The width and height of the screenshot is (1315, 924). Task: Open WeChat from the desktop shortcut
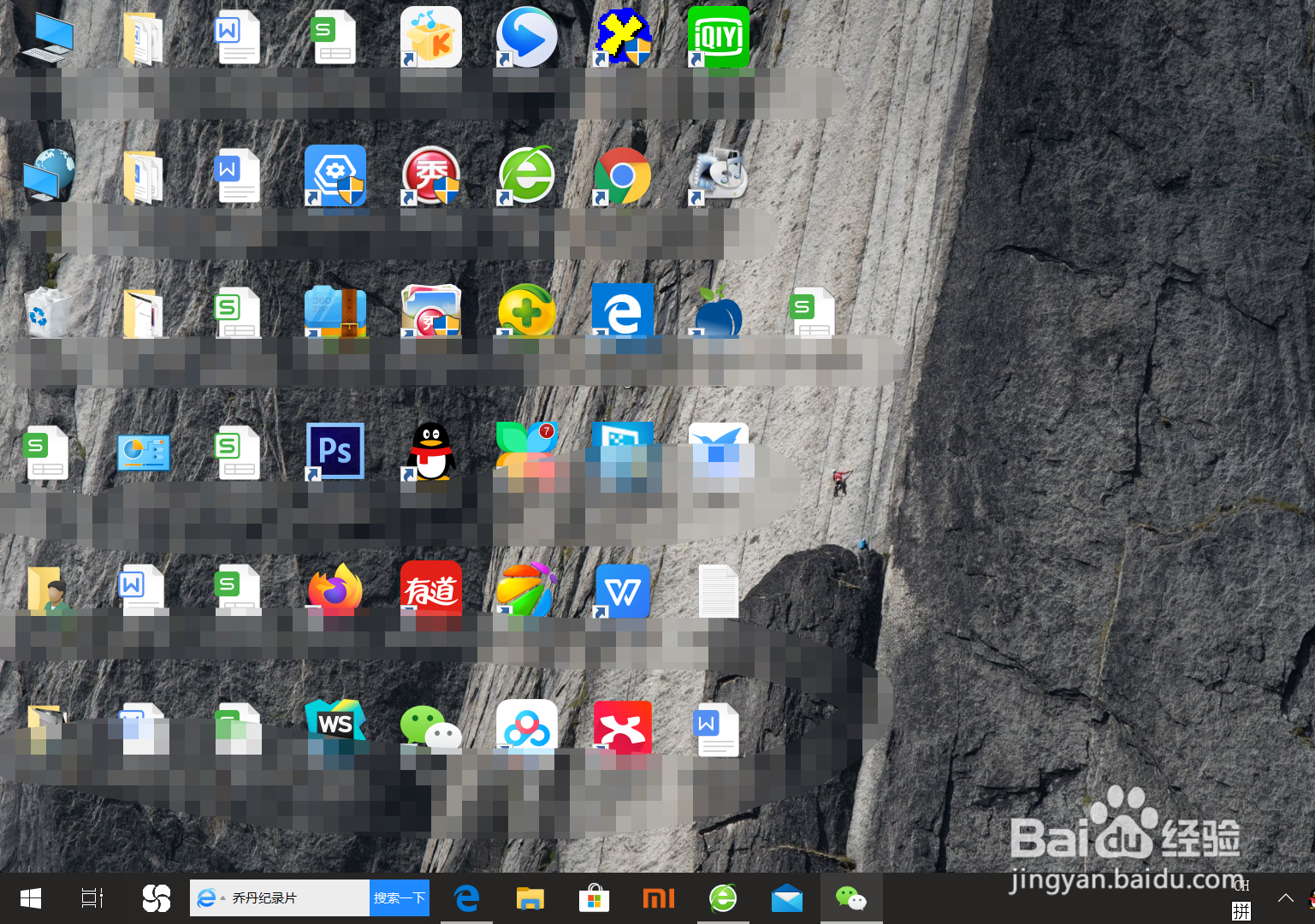(x=431, y=728)
